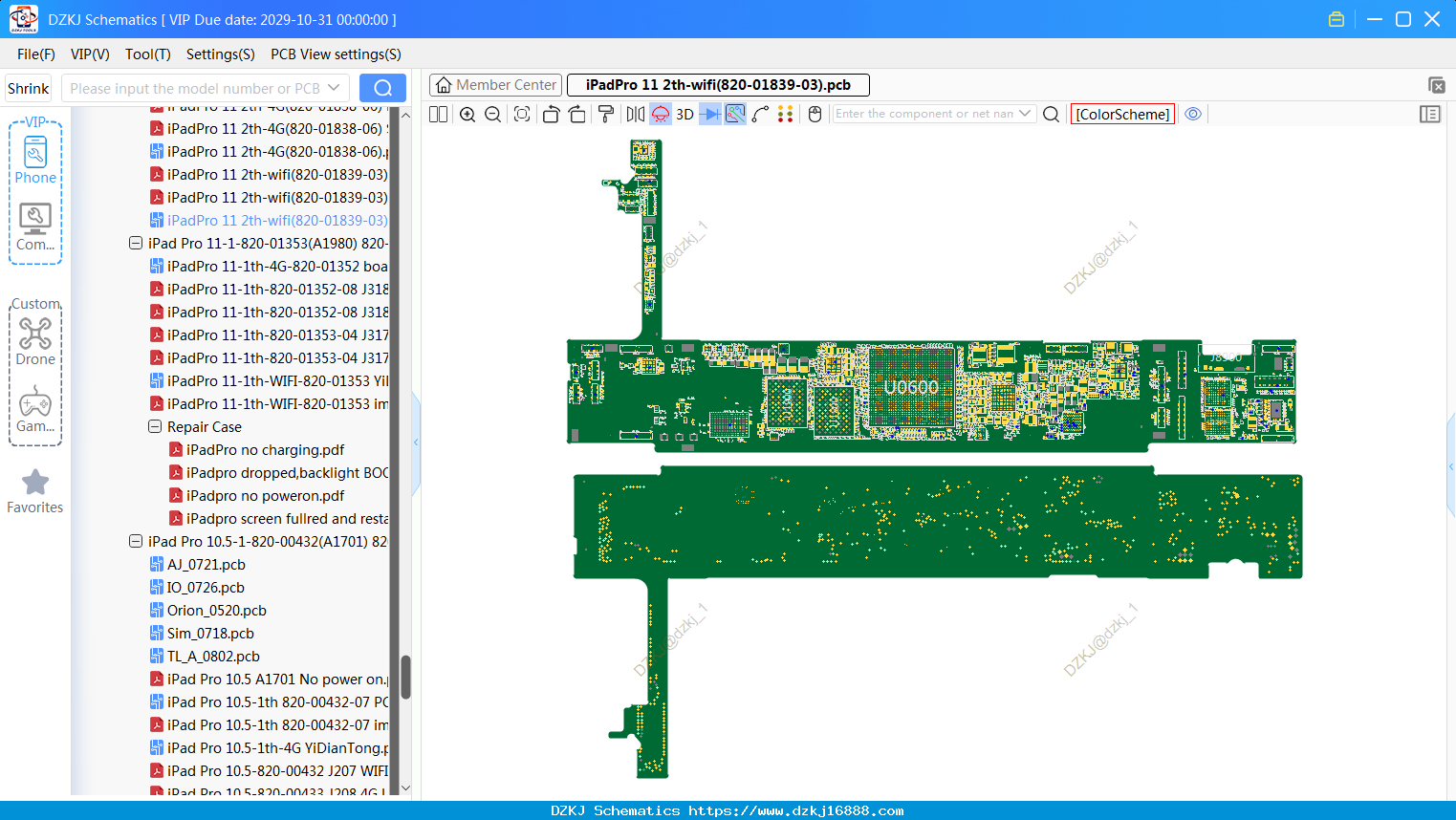The width and height of the screenshot is (1456, 820).
Task: Open the colored dots pin display
Action: 786,114
